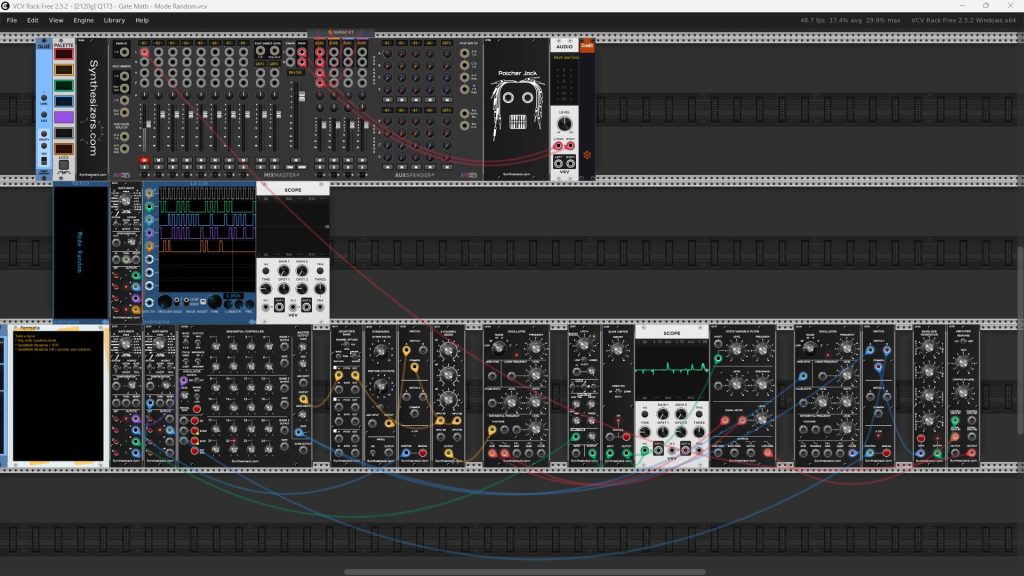1024x576 pixels.
Task: Select the red swatch in Palette module
Action: click(x=63, y=54)
